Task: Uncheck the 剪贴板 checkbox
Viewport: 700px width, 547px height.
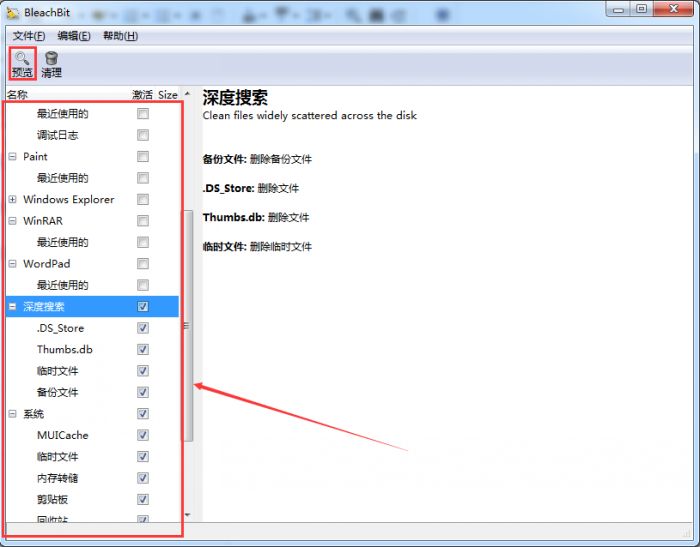Action: (143, 500)
